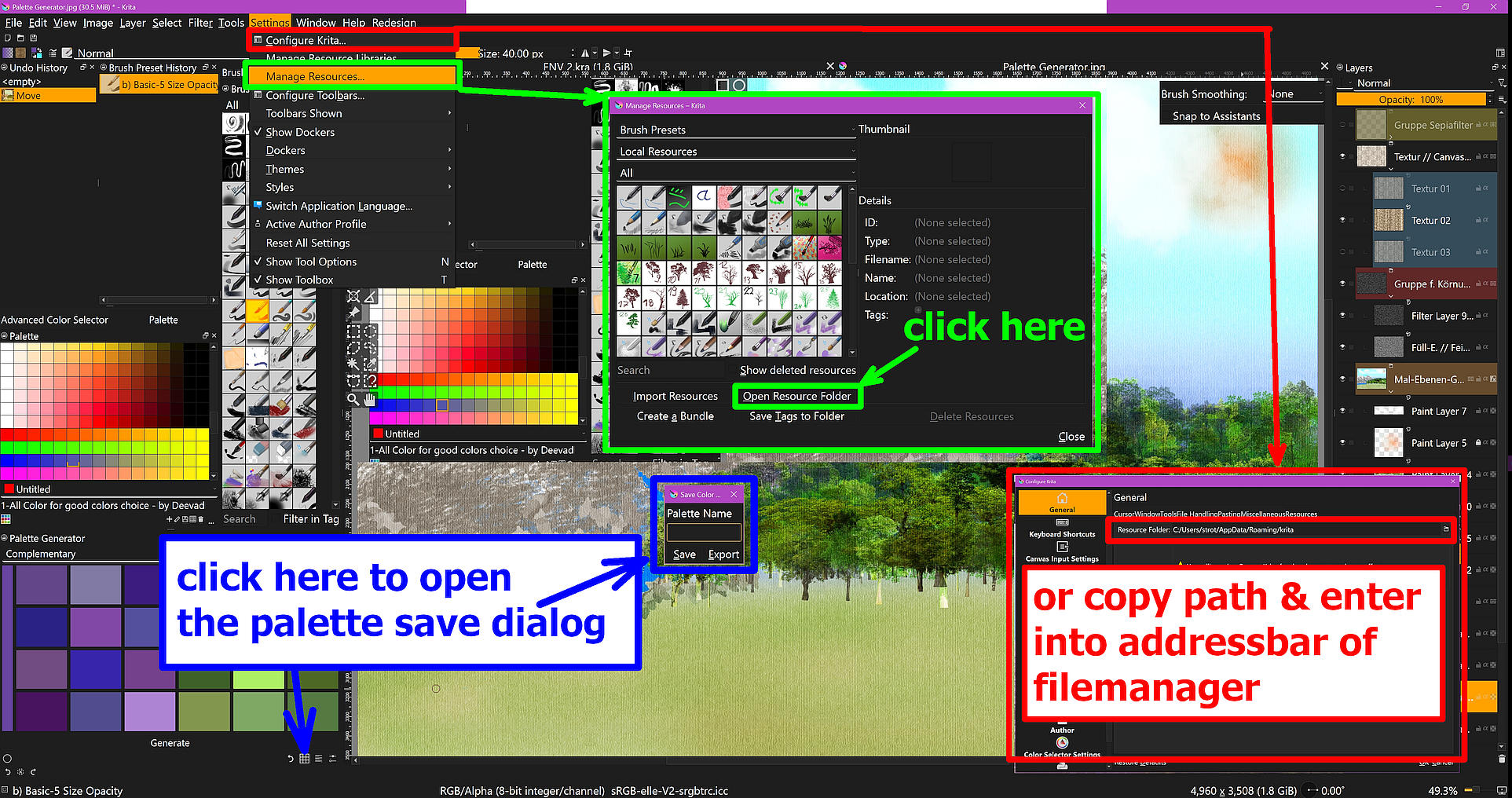
Task: Switch to the Advanced Color Selector tab
Action: point(54,320)
